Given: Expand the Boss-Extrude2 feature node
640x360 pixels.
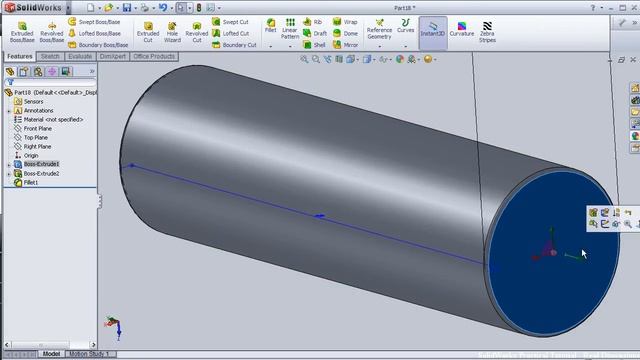Looking at the screenshot, I should [x=9, y=174].
